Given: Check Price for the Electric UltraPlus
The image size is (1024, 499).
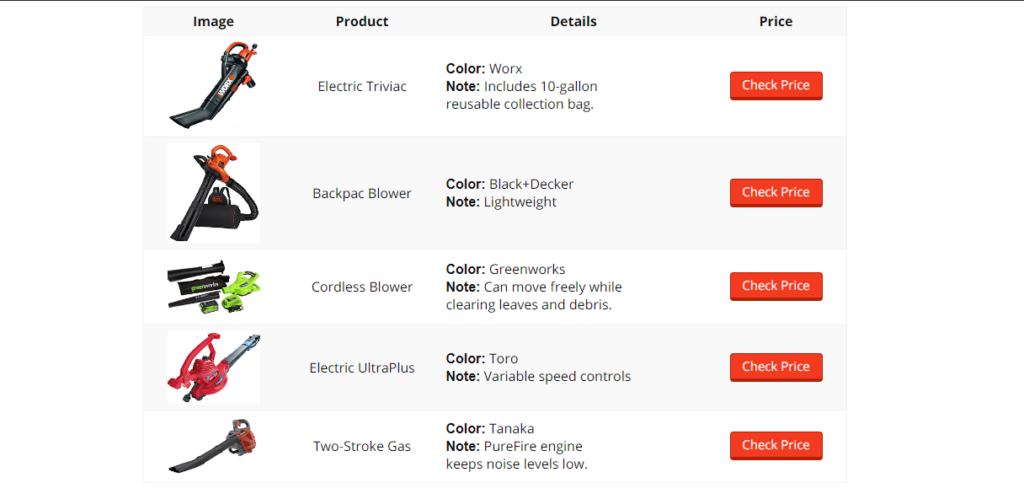Looking at the screenshot, I should coord(776,367).
